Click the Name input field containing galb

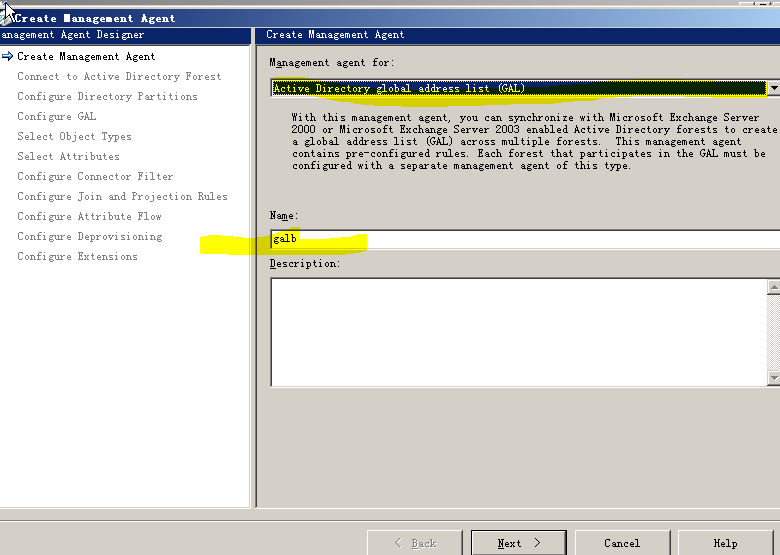[x=525, y=239]
